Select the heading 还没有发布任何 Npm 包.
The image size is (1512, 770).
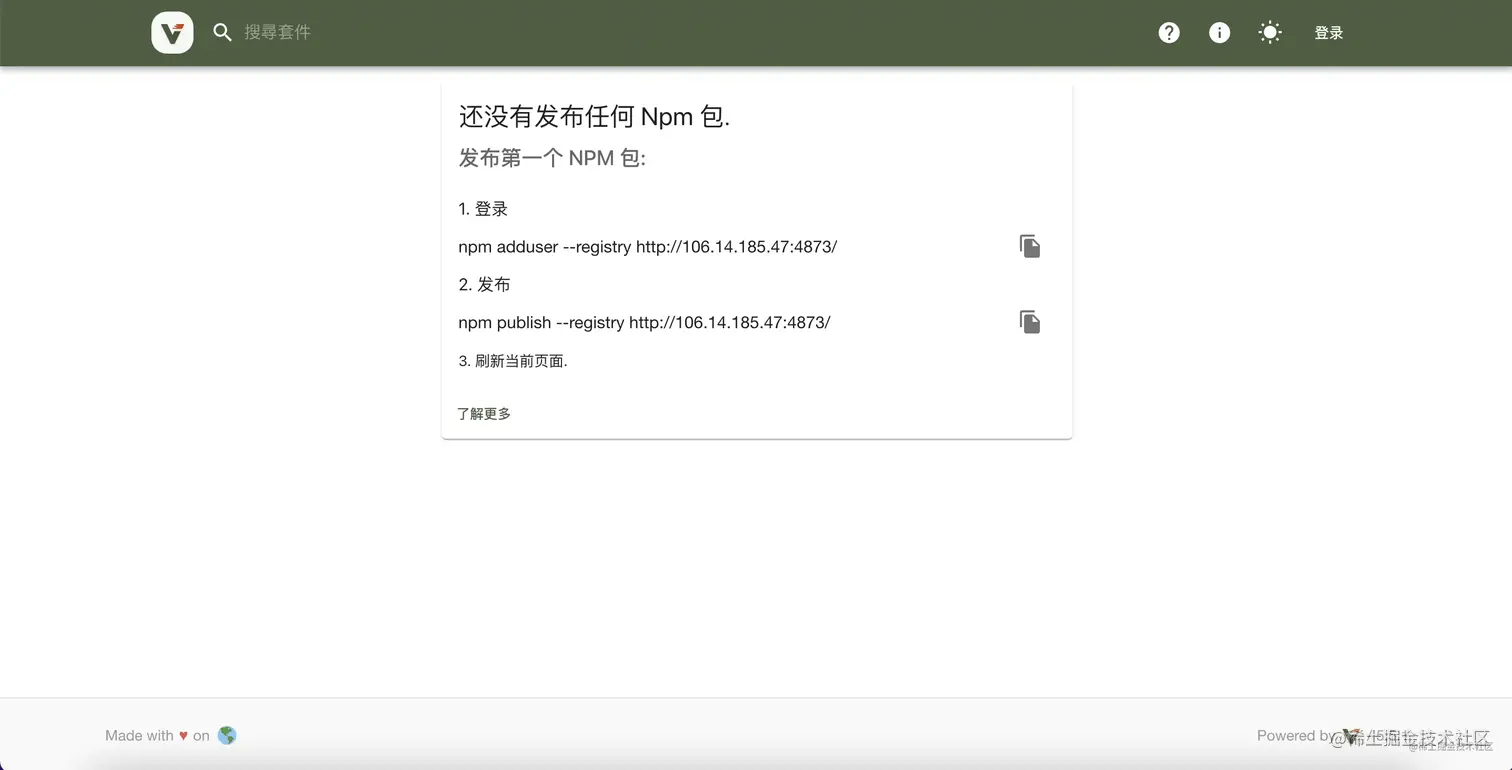pyautogui.click(x=595, y=117)
